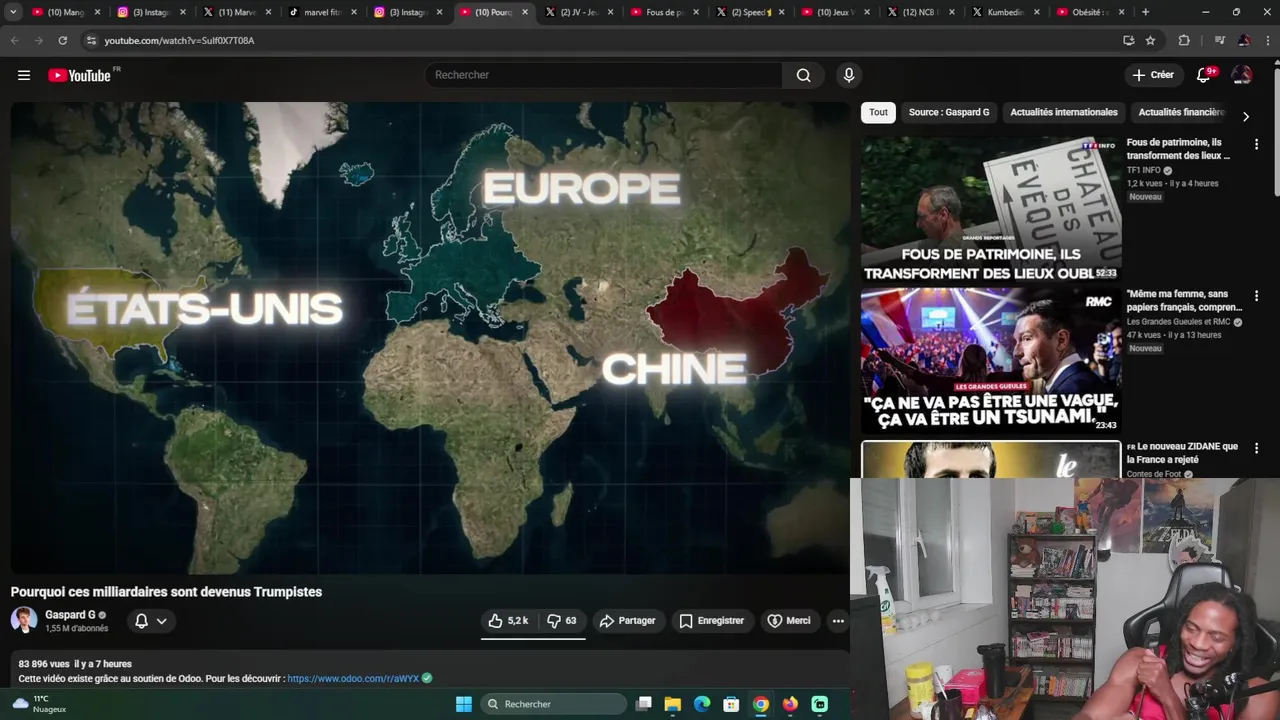Viewport: 1280px width, 720px height.
Task: Open options for Le nouveau ZIDANE video
Action: point(1256,448)
